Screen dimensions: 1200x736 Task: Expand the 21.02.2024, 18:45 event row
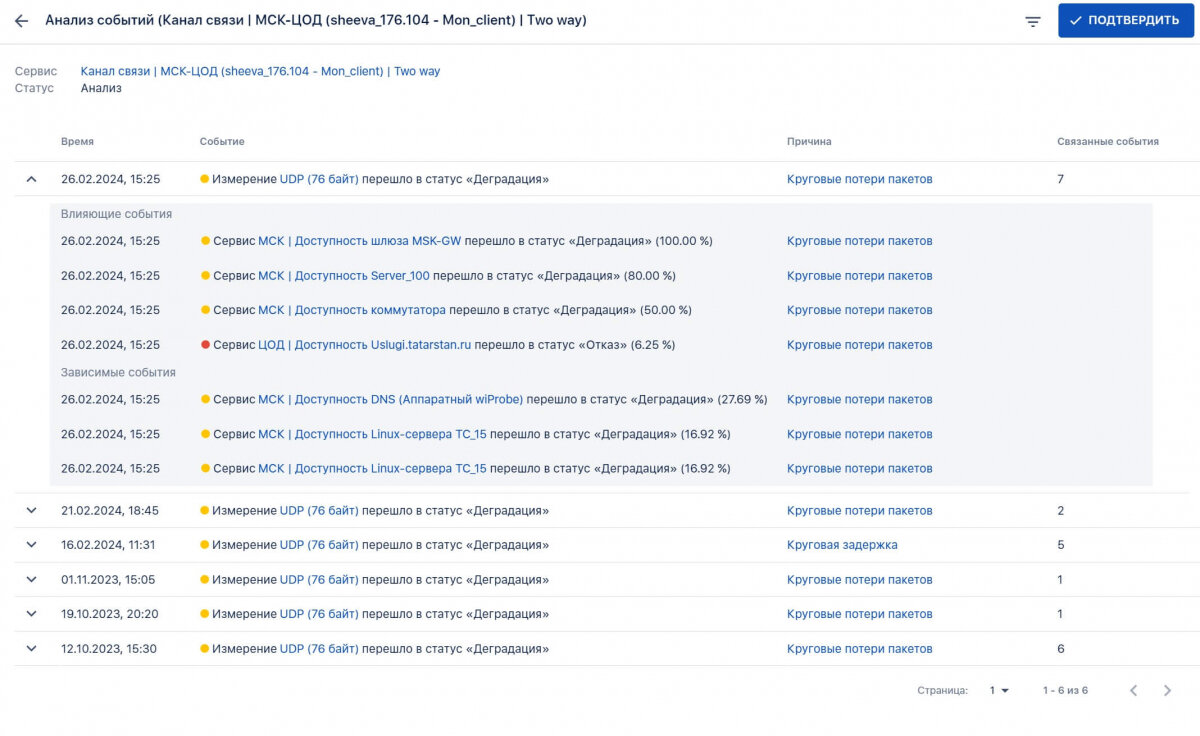31,510
